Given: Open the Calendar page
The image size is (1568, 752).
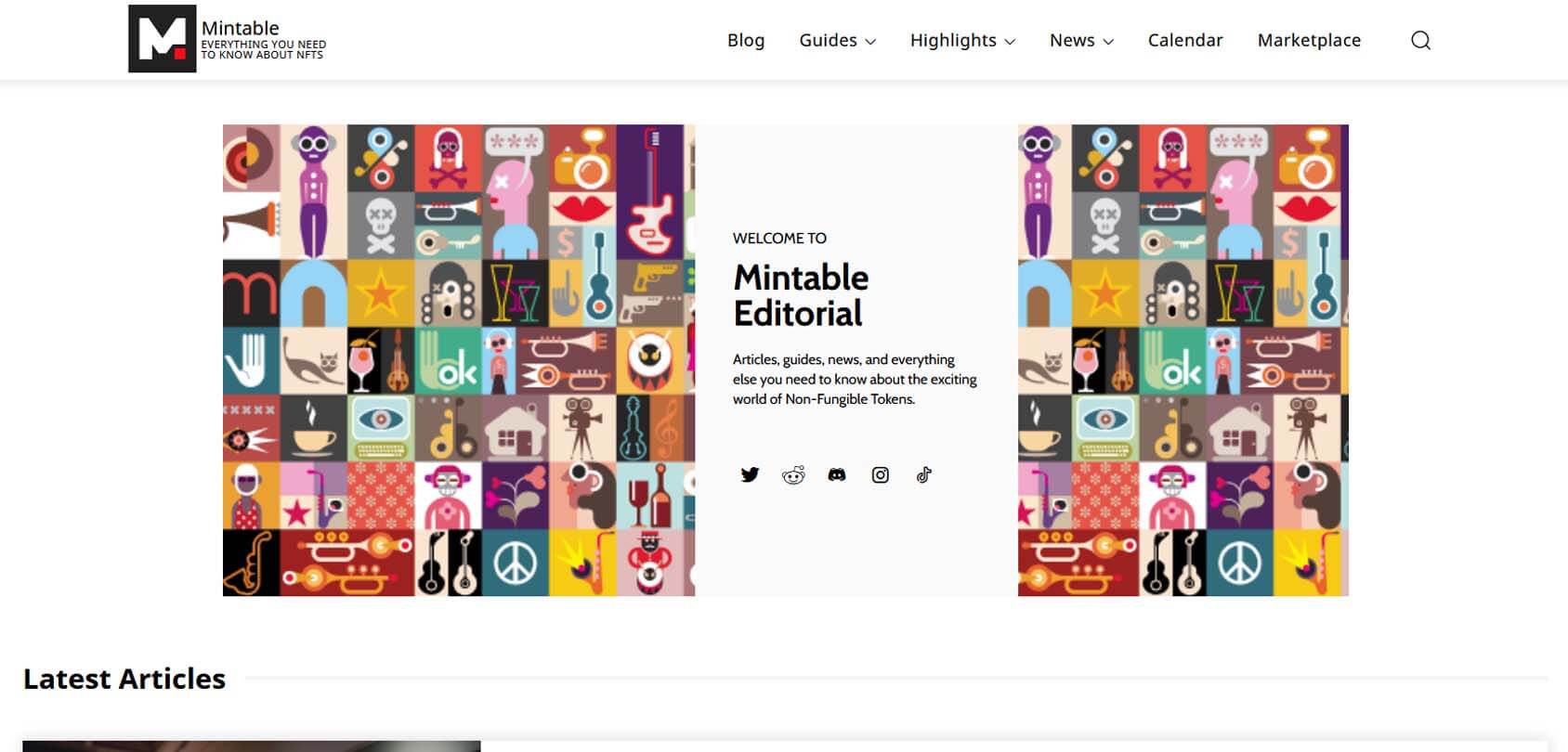Looking at the screenshot, I should pyautogui.click(x=1185, y=40).
